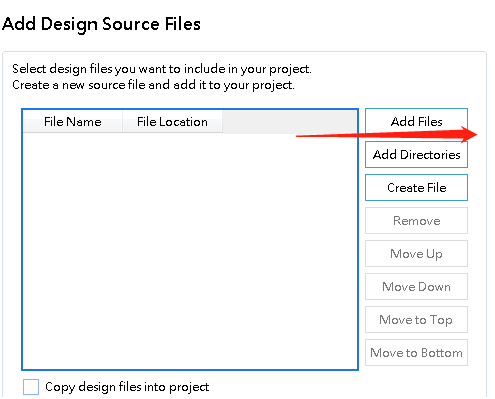The width and height of the screenshot is (495, 399).
Task: Sort by the File Location column header
Action: (172, 122)
